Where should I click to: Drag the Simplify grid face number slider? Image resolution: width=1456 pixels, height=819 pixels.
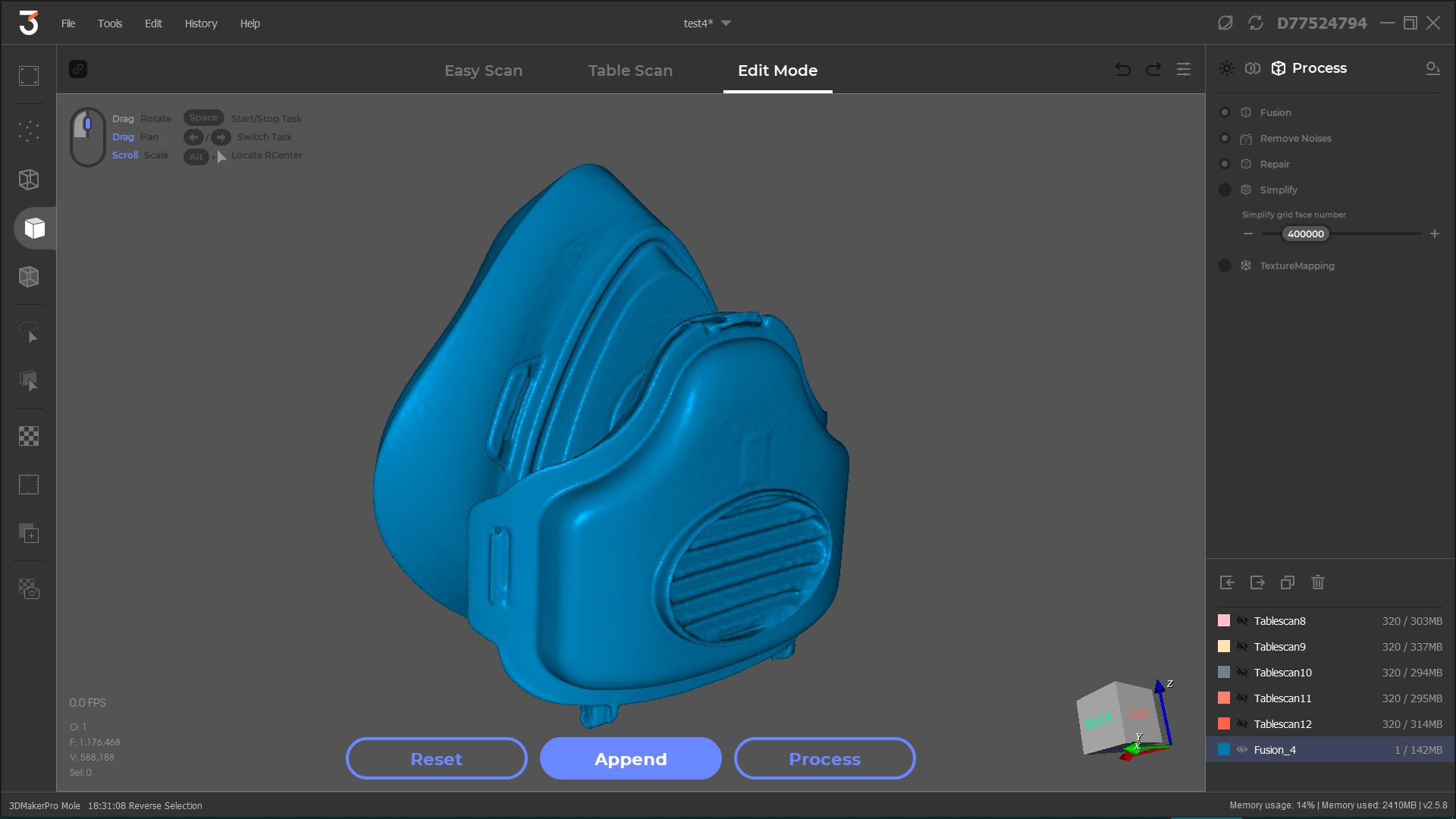(1304, 233)
